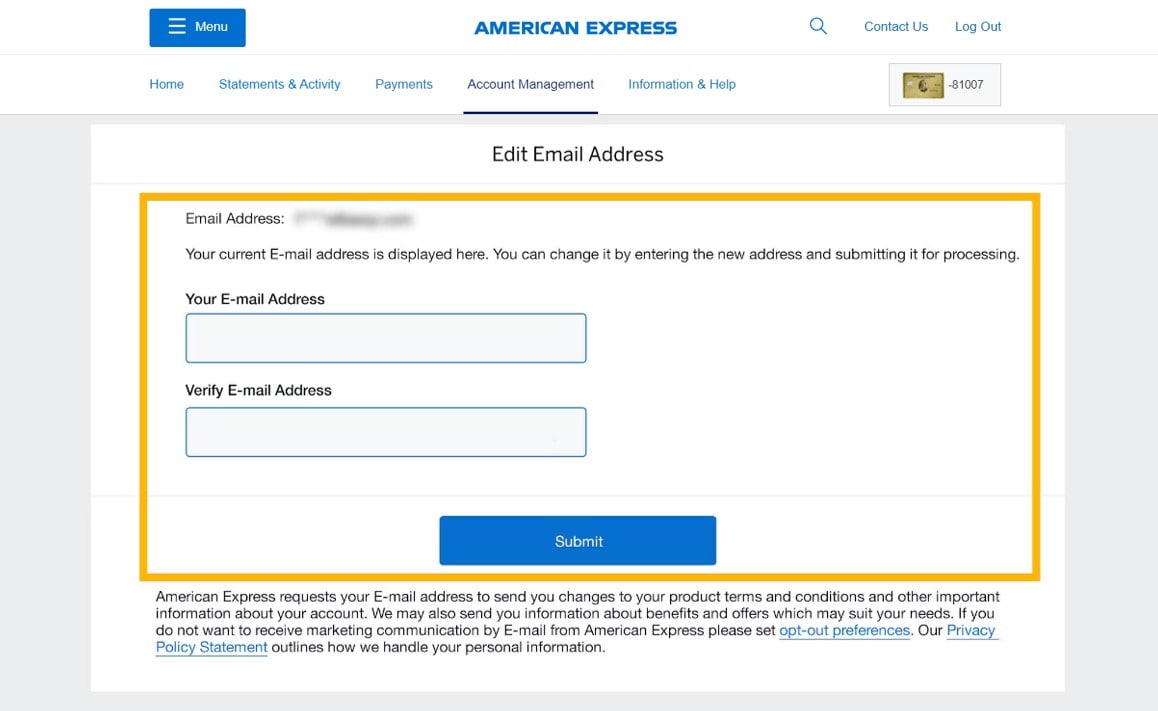Open Information & Help
The height and width of the screenshot is (711, 1158).
tap(681, 84)
